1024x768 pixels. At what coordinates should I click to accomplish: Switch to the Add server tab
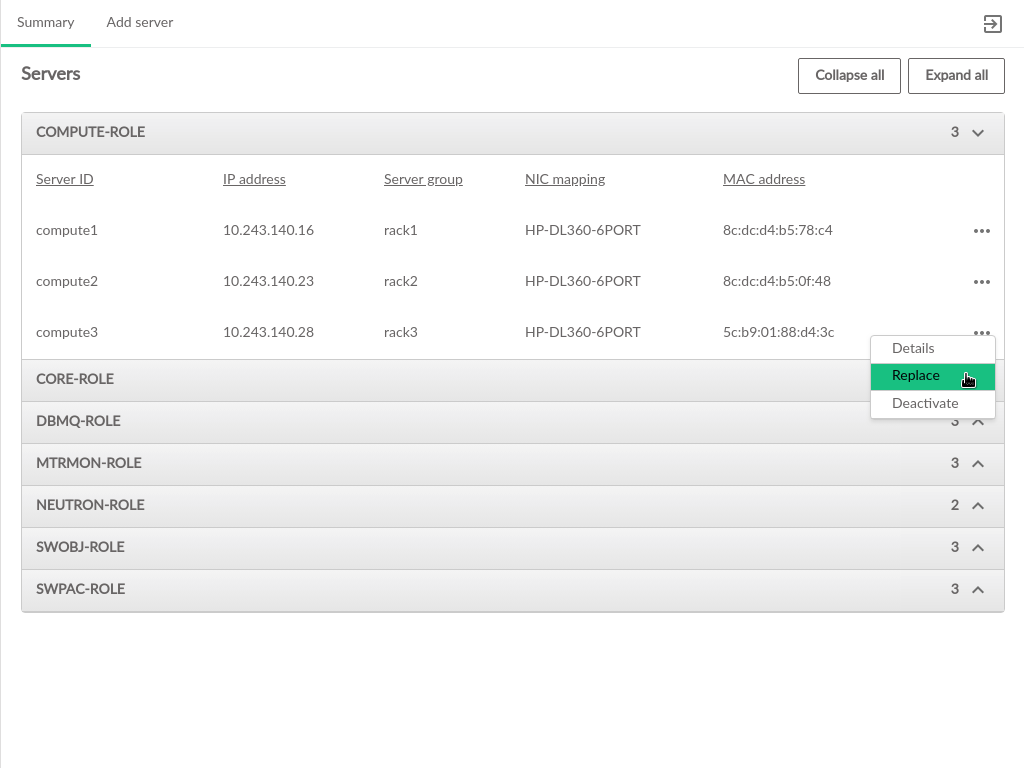(x=140, y=23)
